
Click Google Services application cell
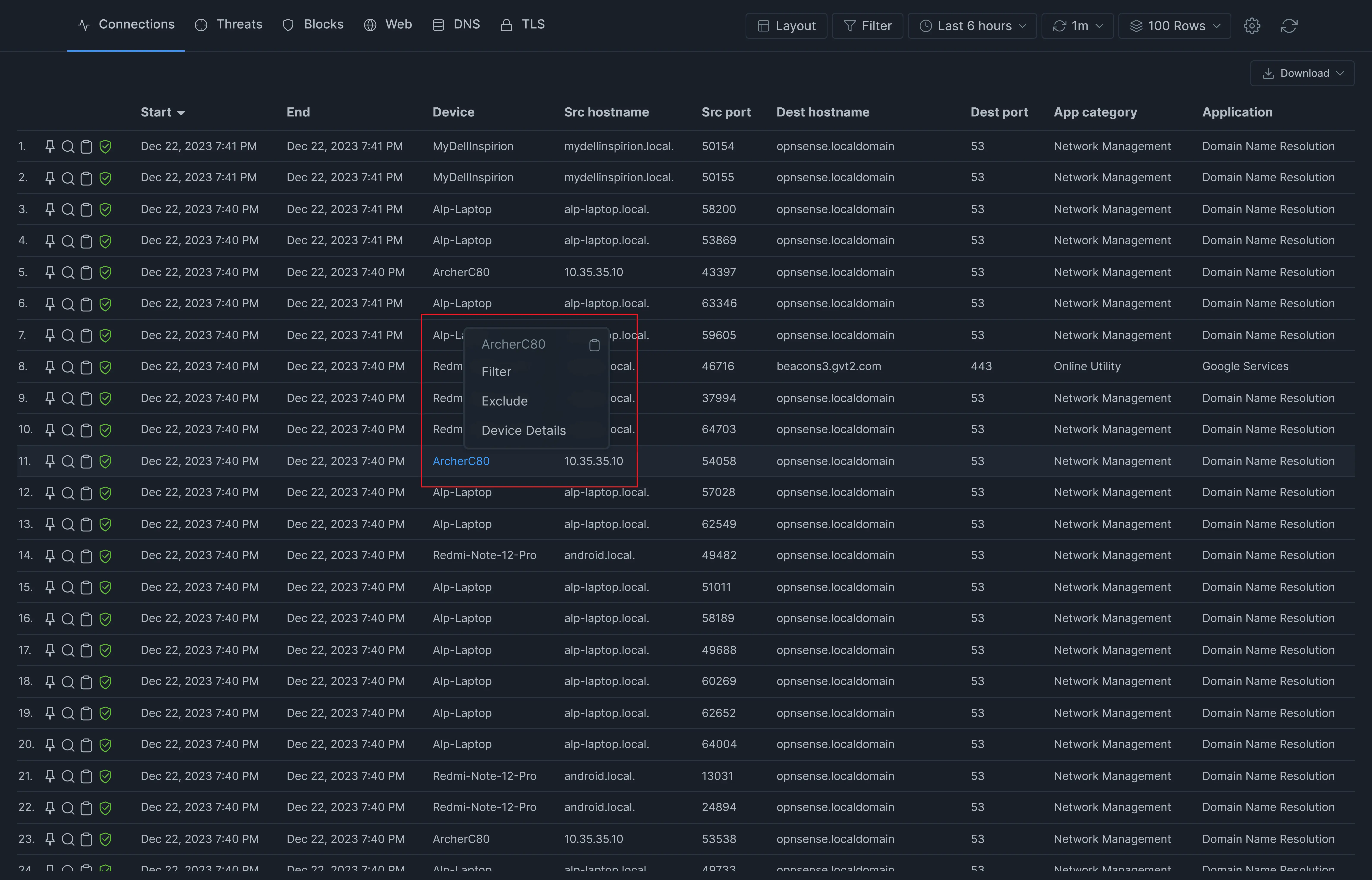tap(1245, 366)
